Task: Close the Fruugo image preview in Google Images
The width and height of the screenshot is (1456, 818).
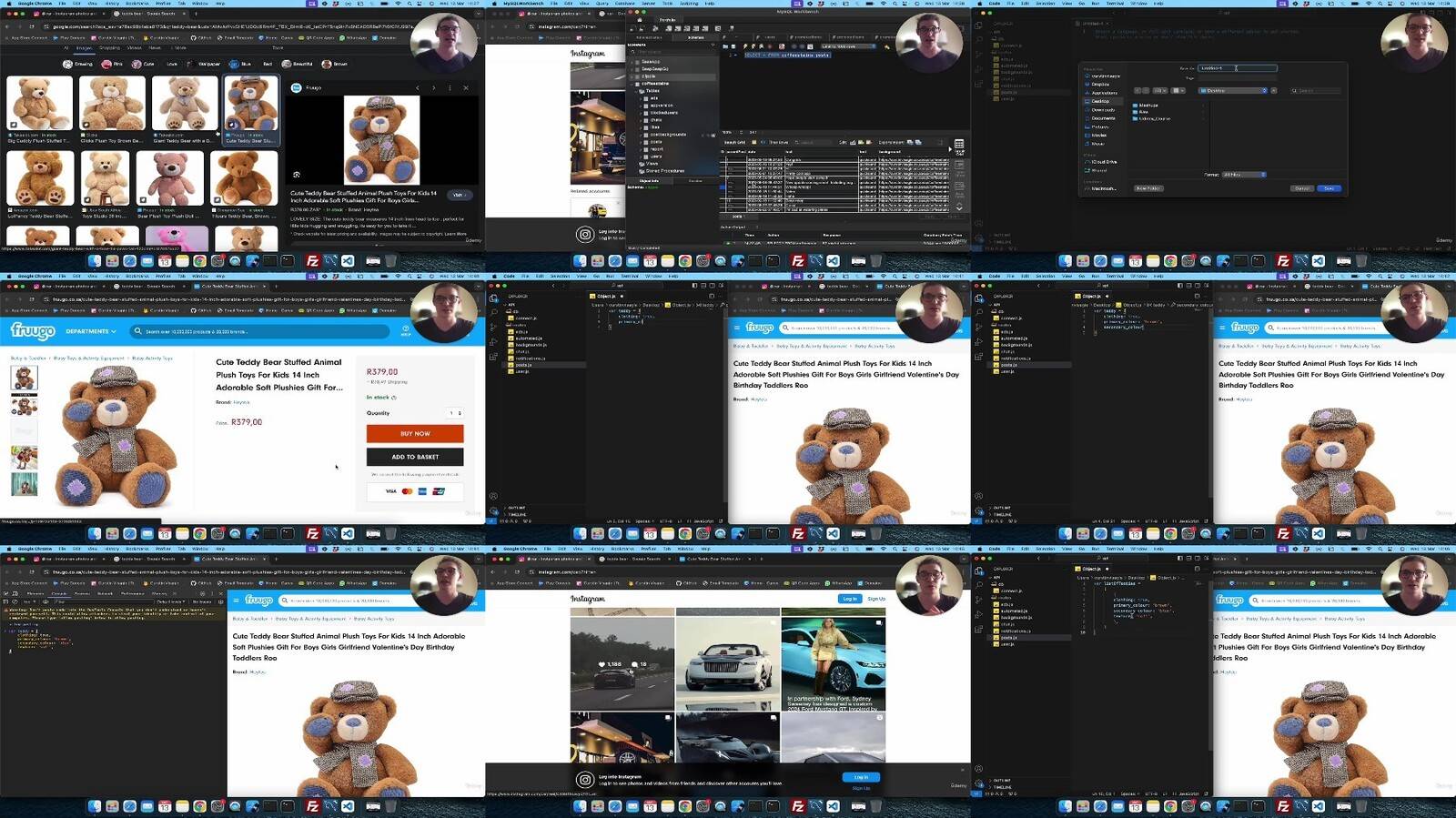Action: [466, 88]
